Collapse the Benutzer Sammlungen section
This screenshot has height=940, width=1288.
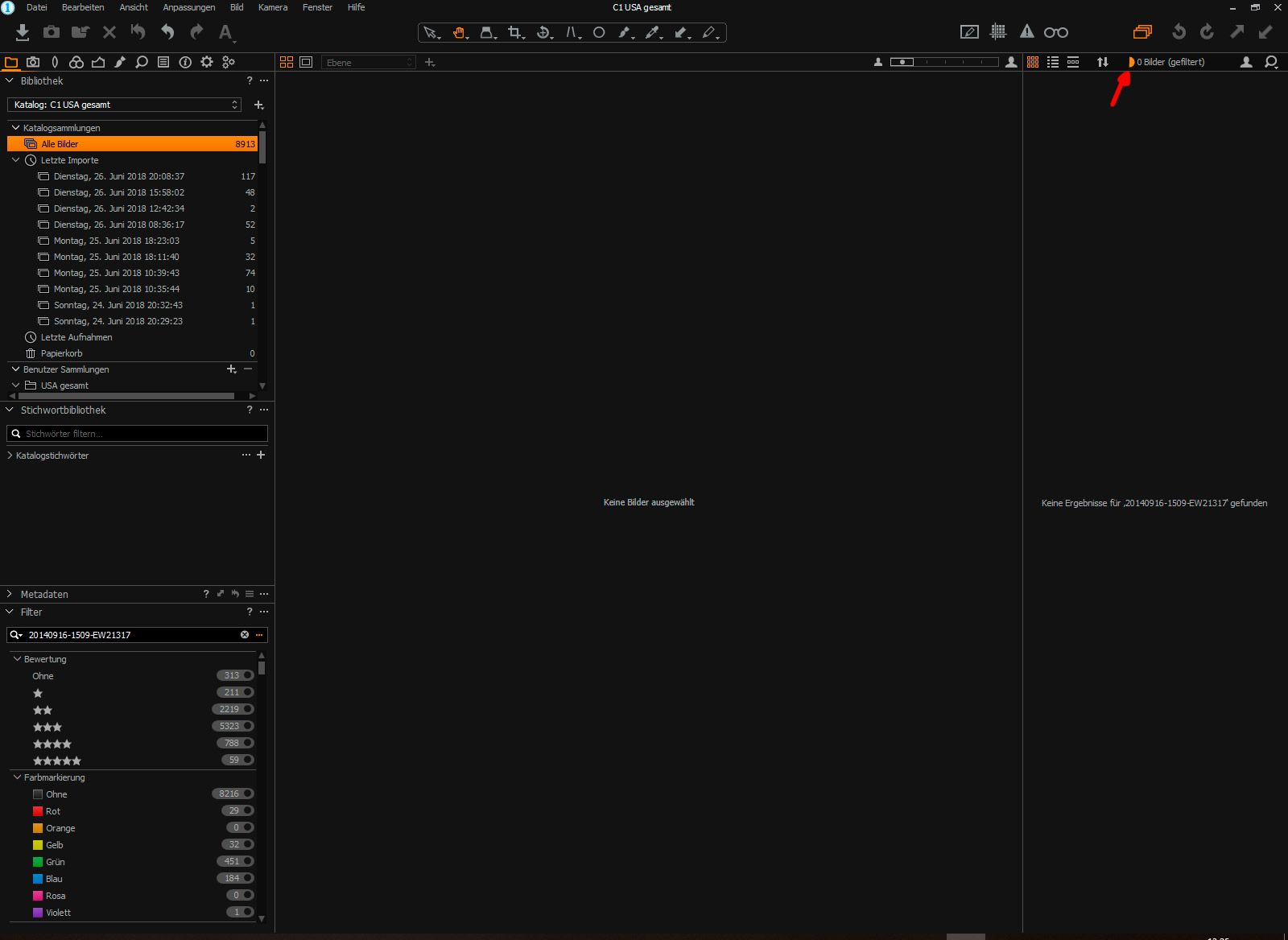coord(15,369)
